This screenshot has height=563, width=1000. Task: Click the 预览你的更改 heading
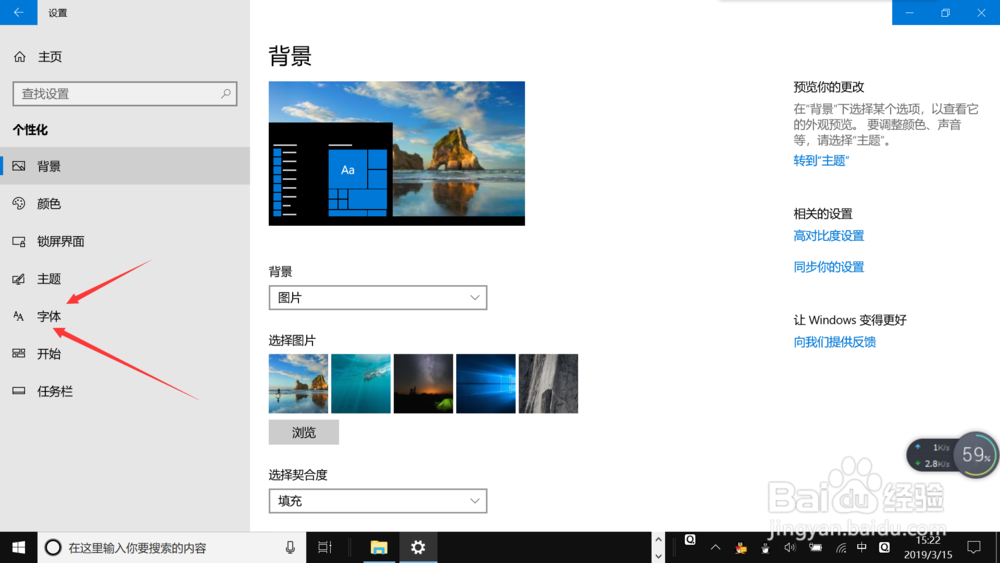point(828,87)
